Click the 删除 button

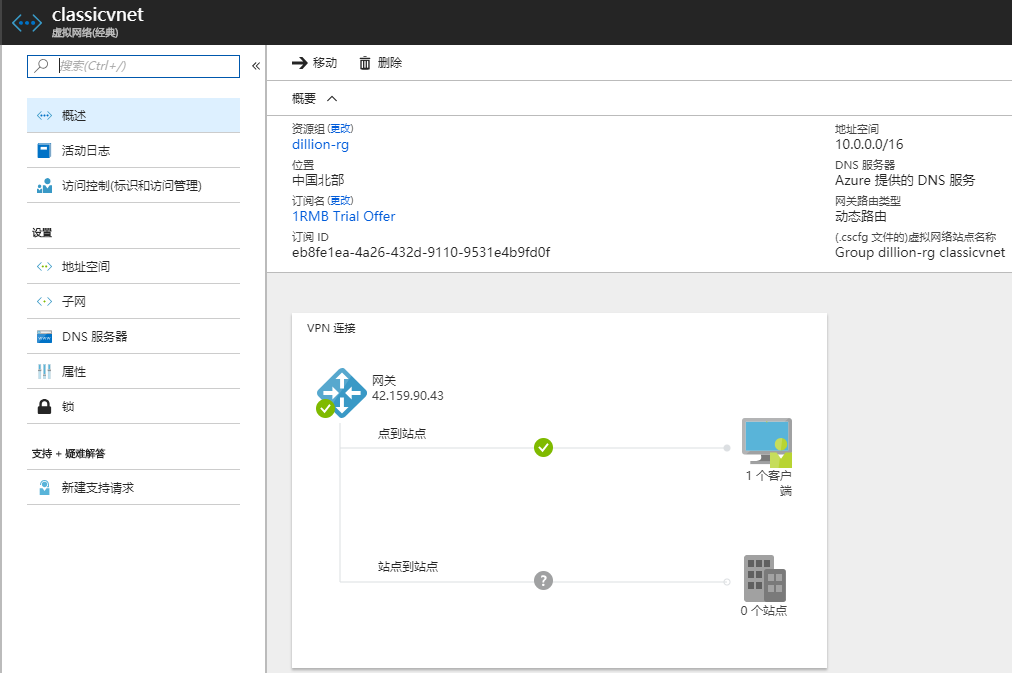380,63
